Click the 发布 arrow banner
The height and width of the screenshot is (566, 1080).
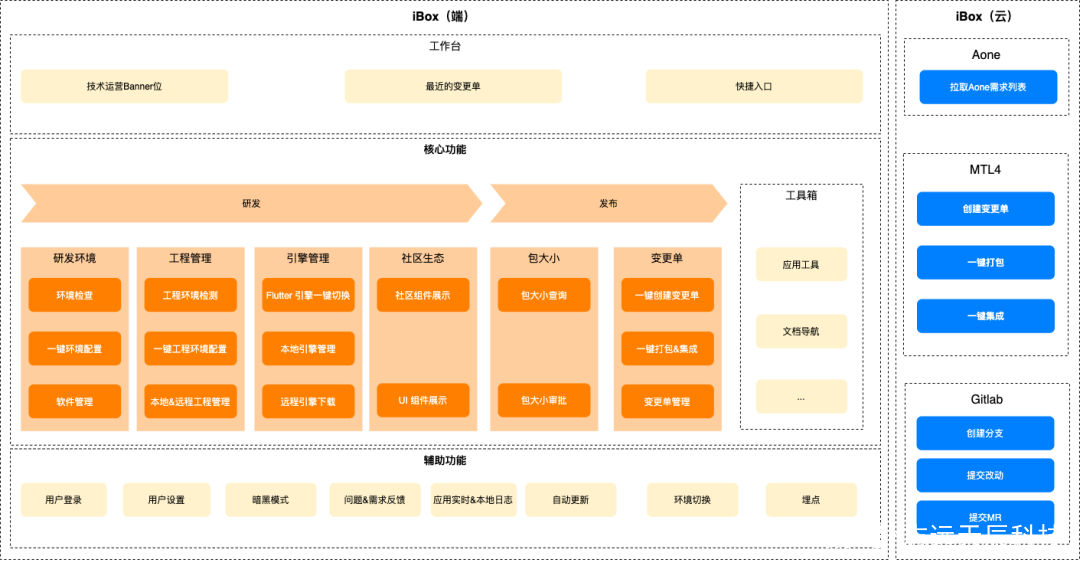click(608, 203)
